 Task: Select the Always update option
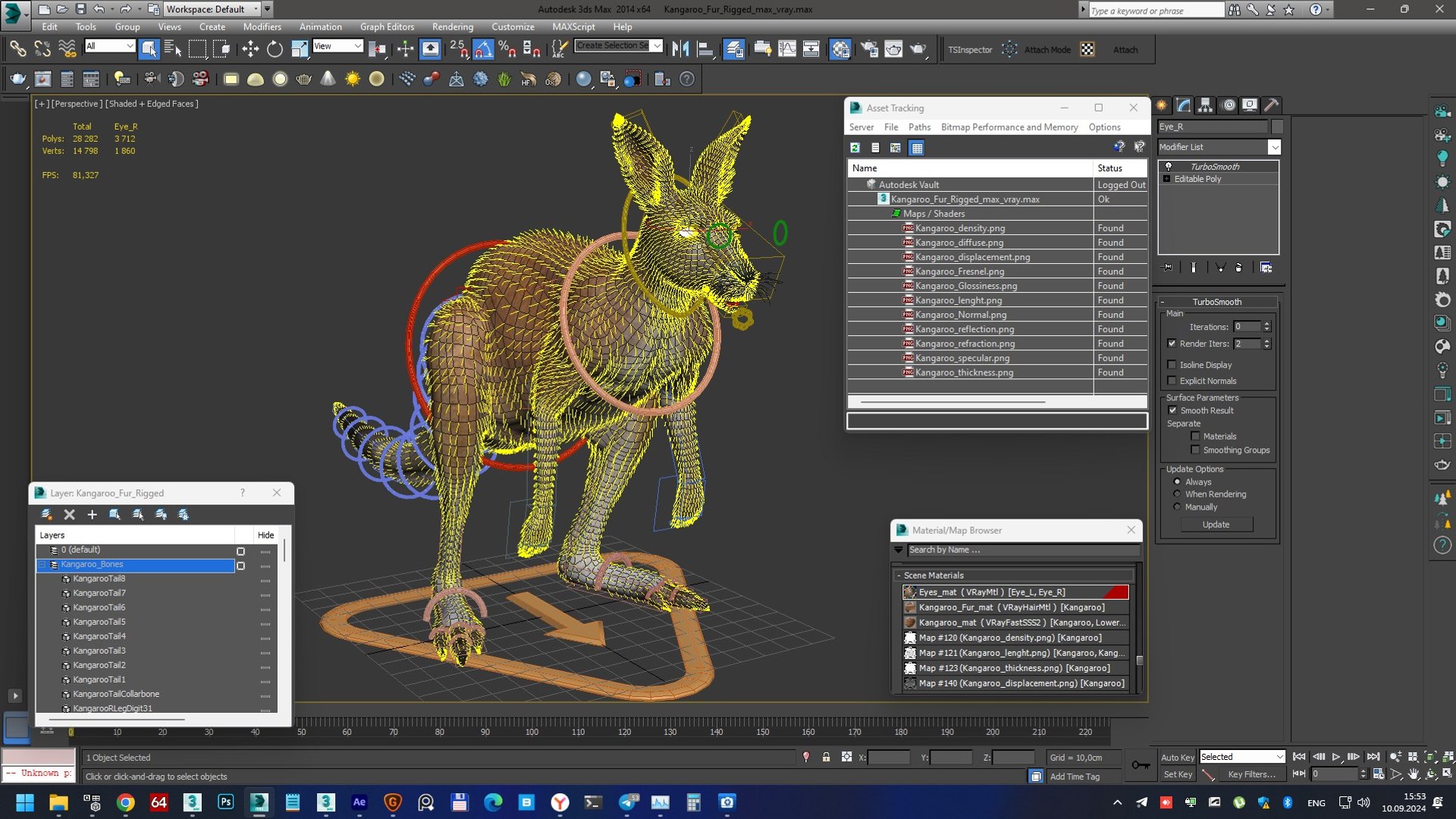1177,482
